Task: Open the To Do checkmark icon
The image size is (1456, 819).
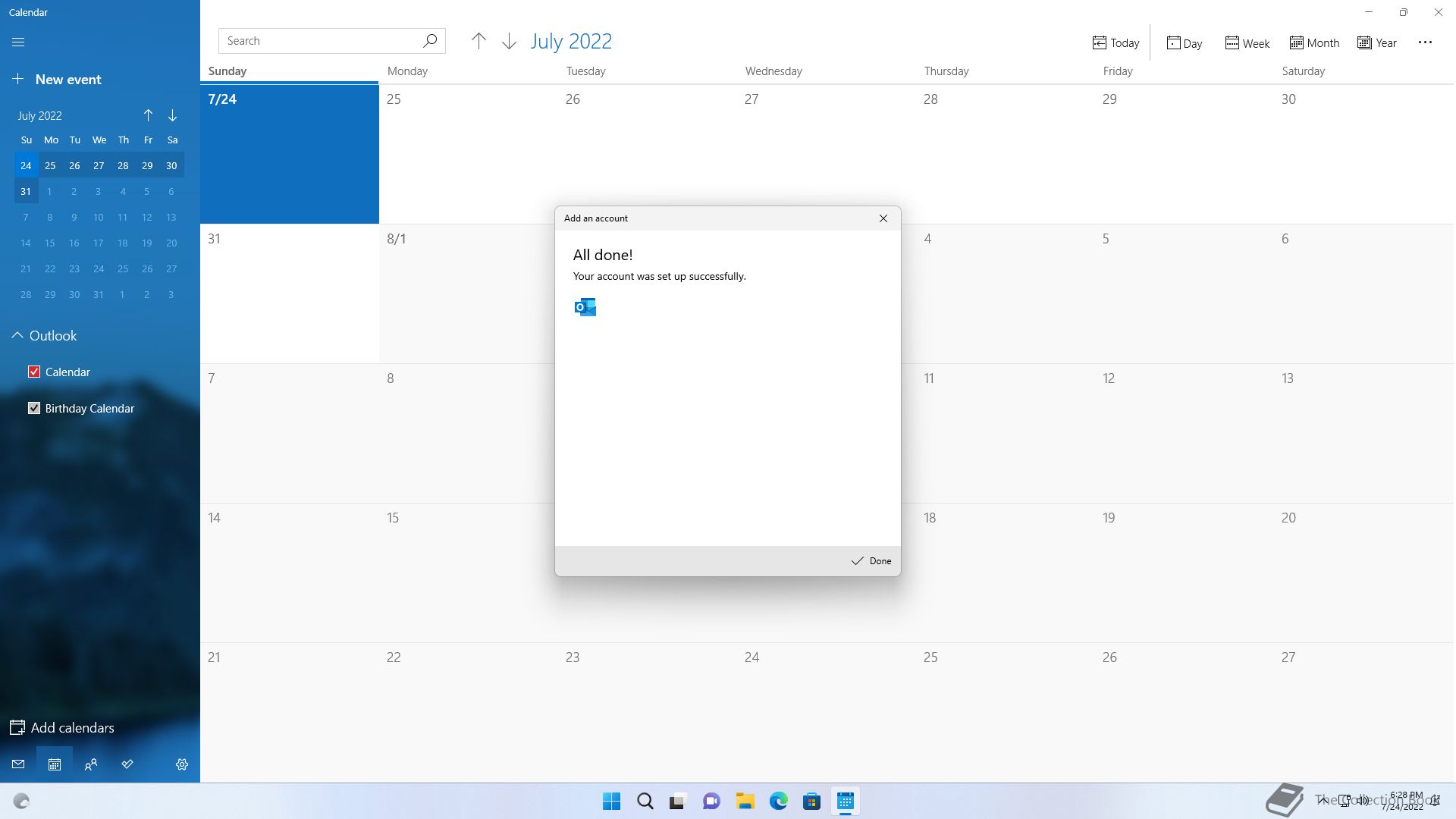Action: tap(127, 764)
